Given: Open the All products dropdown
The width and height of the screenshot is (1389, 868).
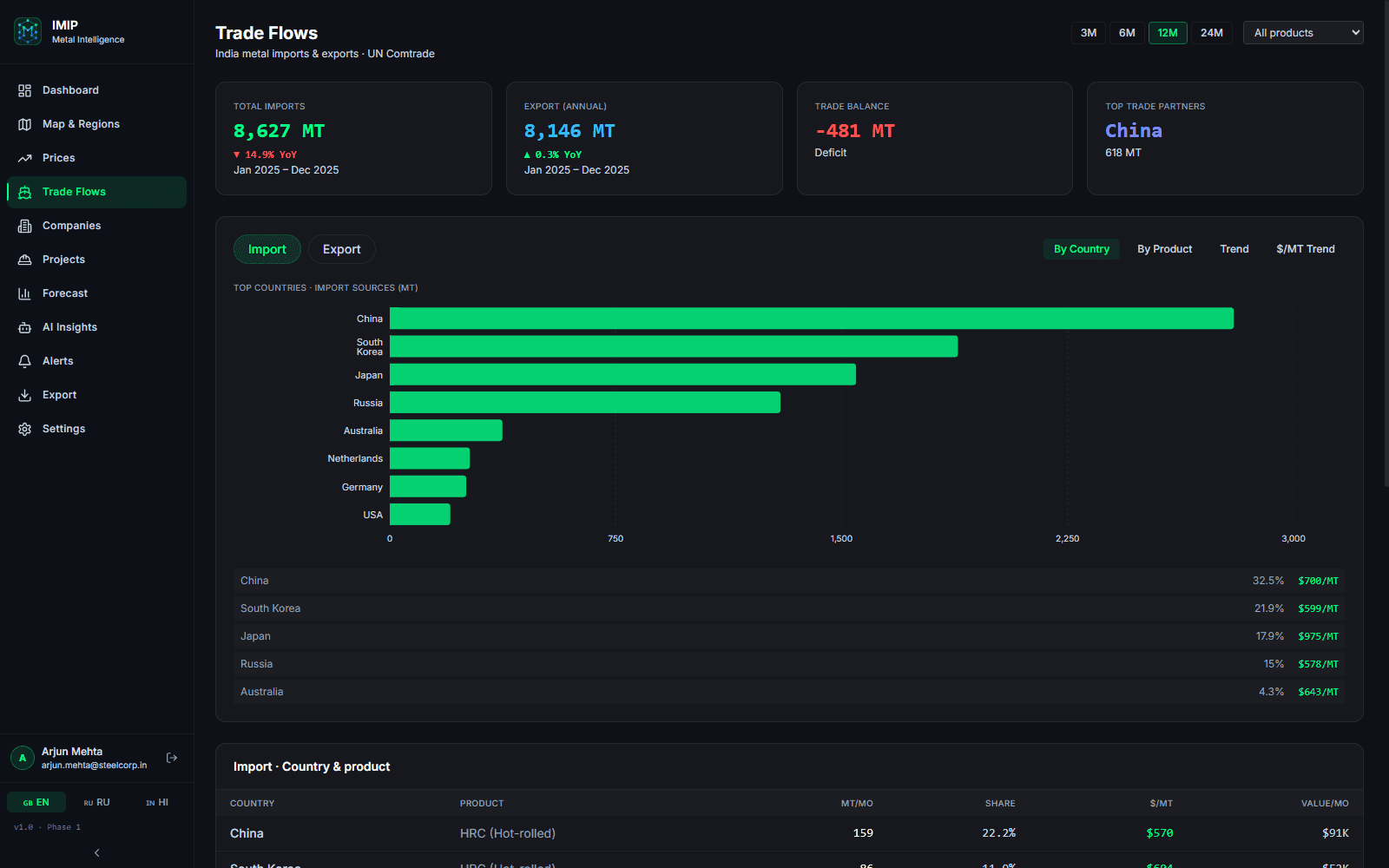Looking at the screenshot, I should (x=1303, y=33).
